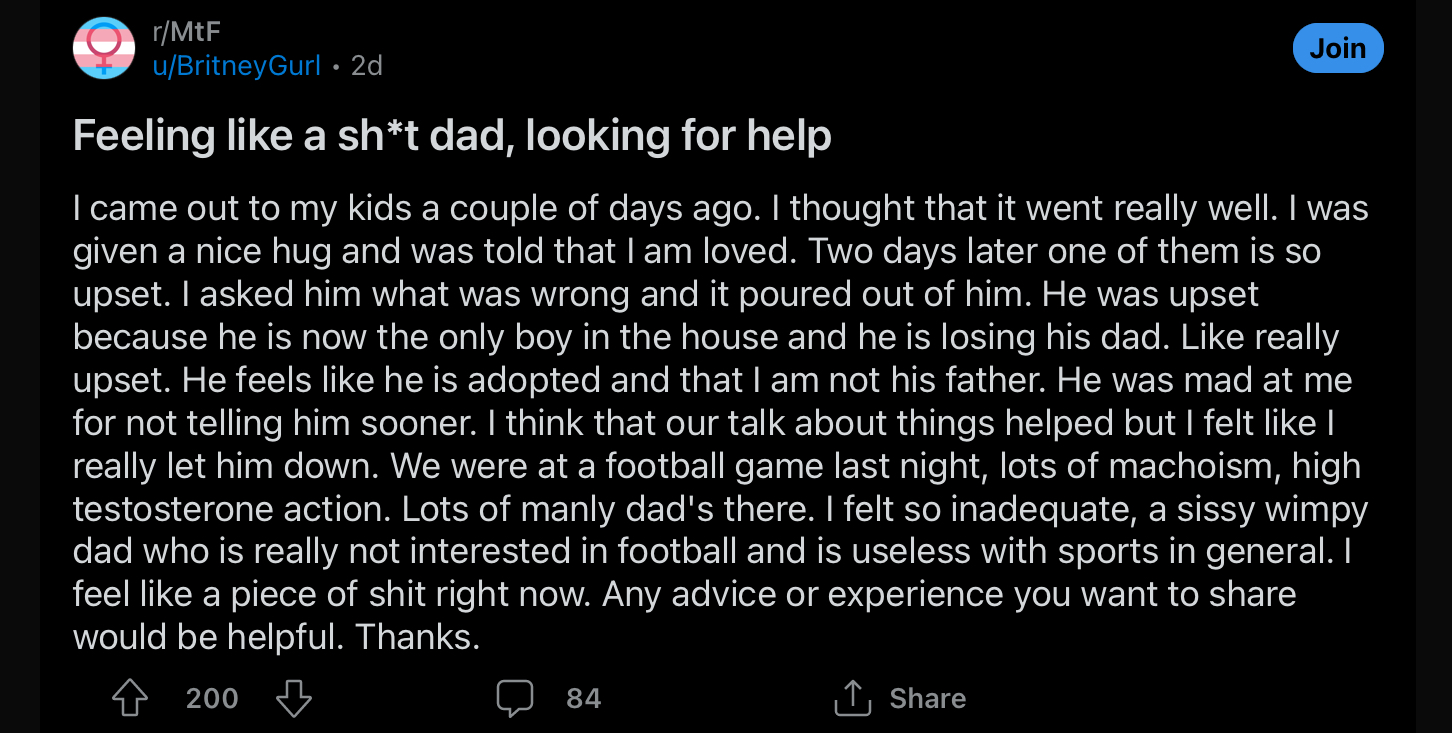The height and width of the screenshot is (733, 1452).
Task: Join the r/MtF community
Action: pyautogui.click(x=1337, y=48)
